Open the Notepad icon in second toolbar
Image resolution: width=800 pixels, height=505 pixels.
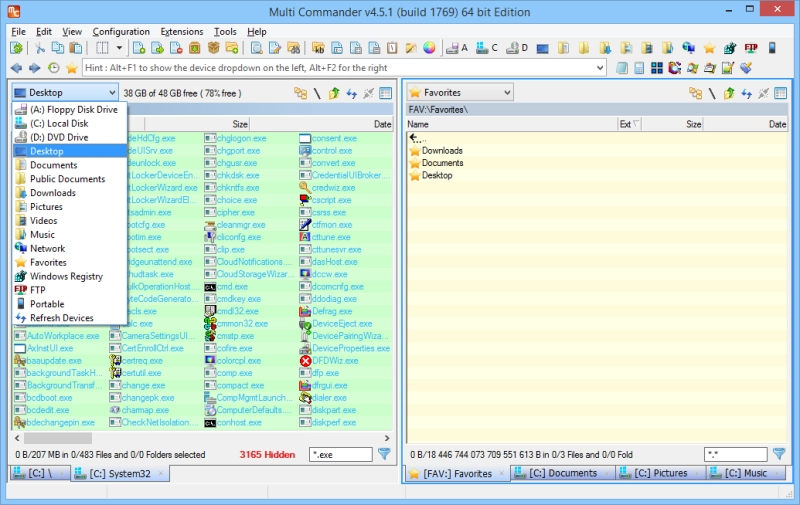(x=621, y=68)
